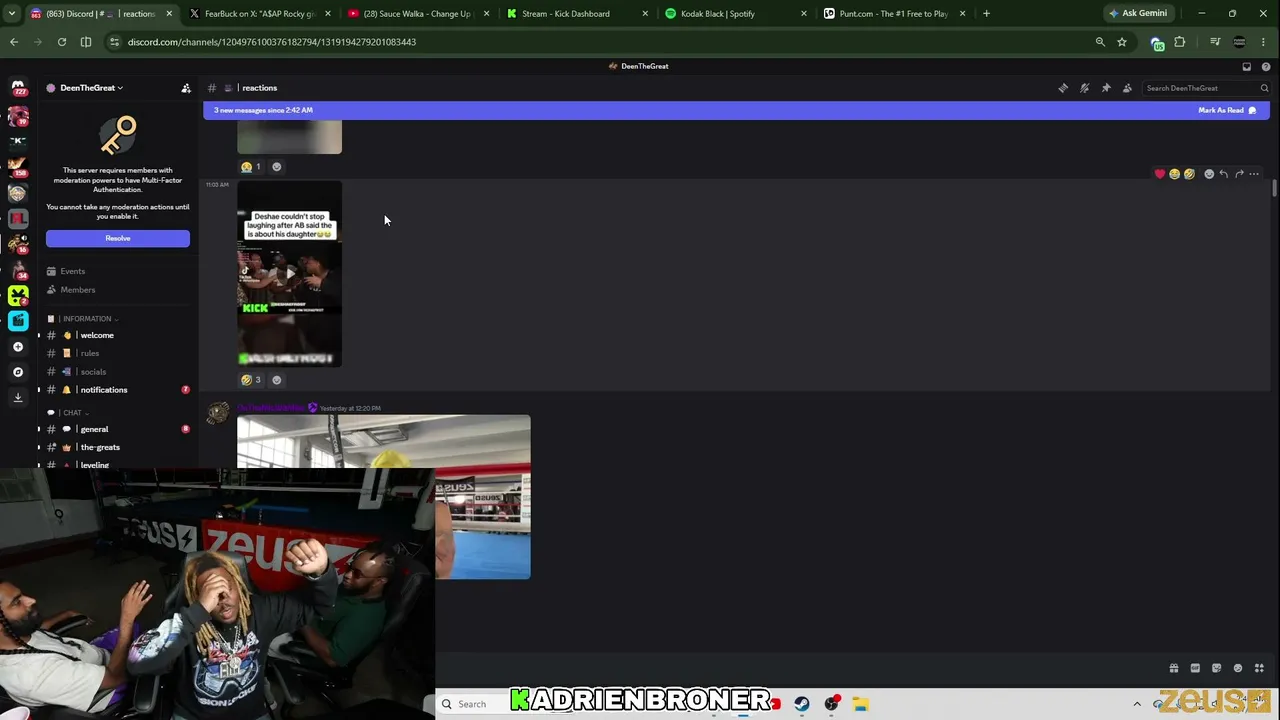
Task: Open the boxing gym image attachment
Action: point(384,497)
